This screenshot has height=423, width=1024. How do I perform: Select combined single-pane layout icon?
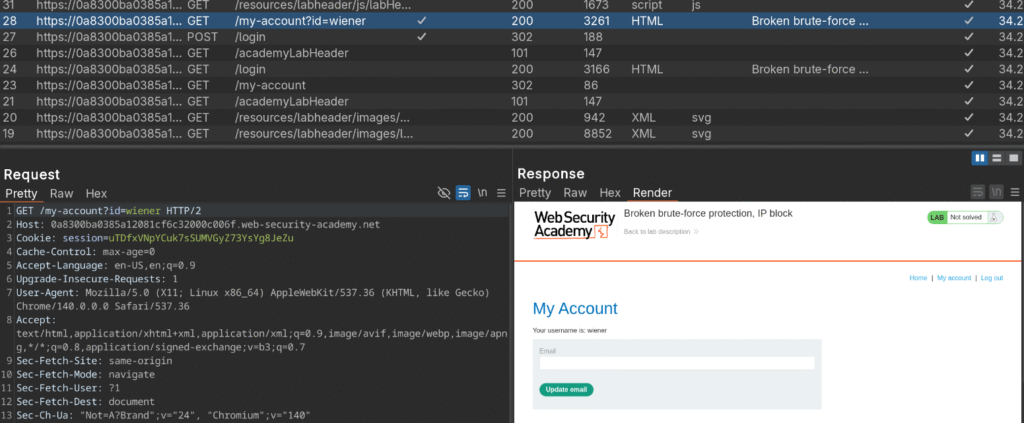[1013, 158]
